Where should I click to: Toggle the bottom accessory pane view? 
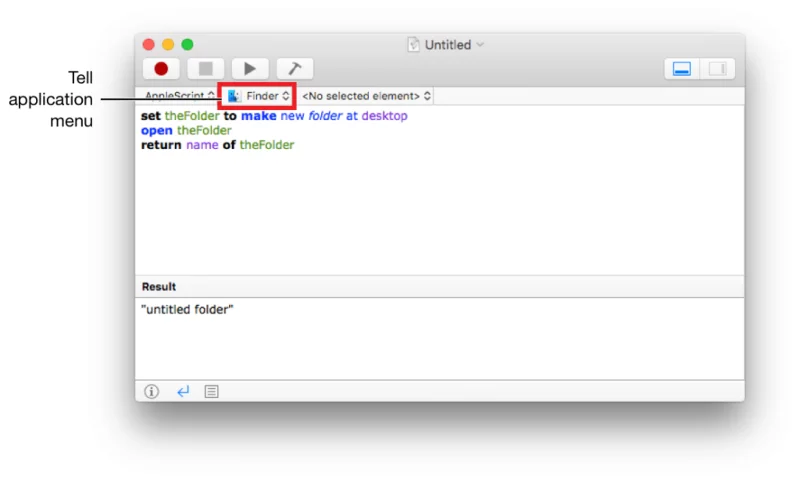682,69
